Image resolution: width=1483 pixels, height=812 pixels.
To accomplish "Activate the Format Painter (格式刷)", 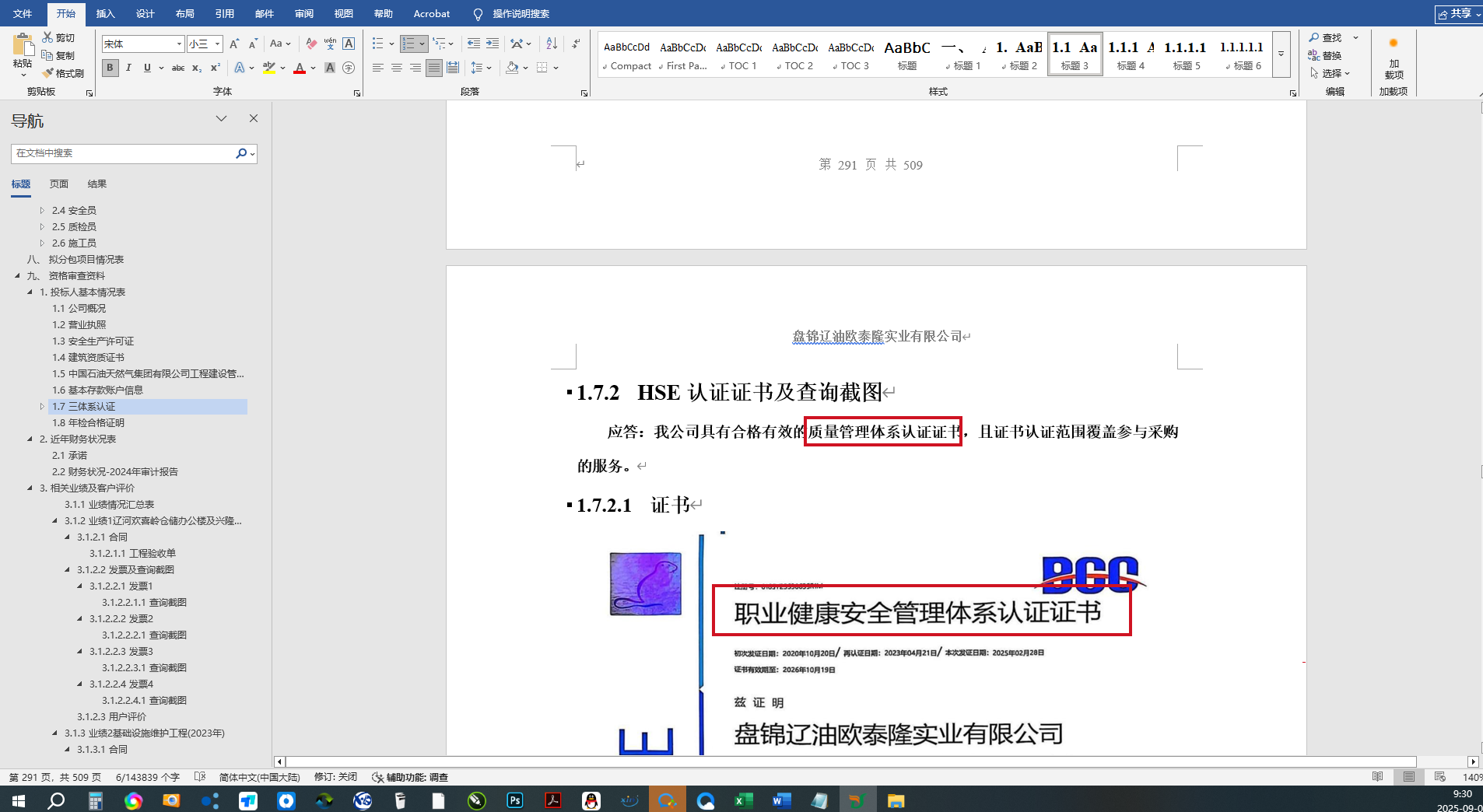I will (x=47, y=73).
